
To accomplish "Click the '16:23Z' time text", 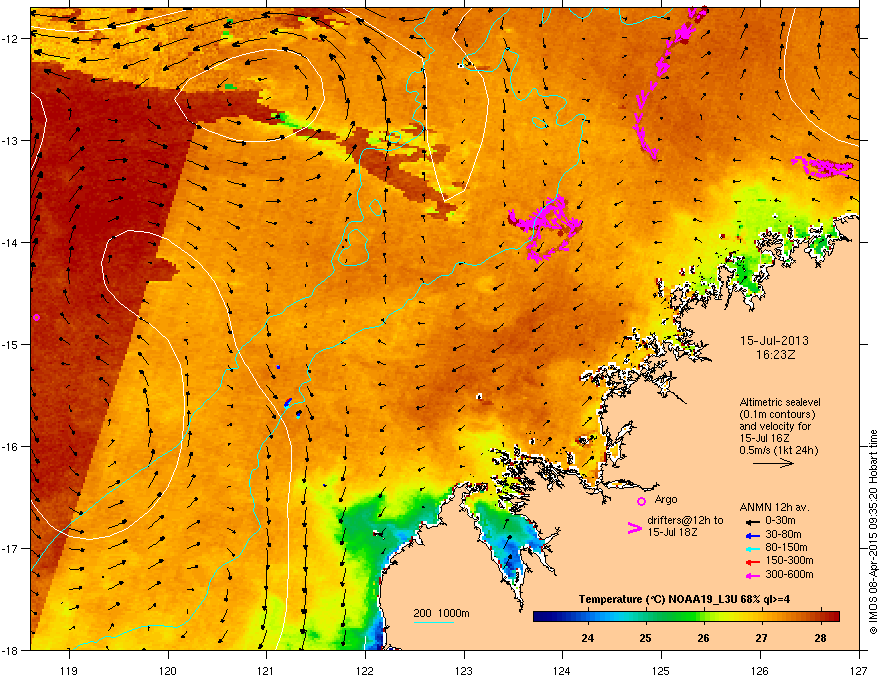I will [775, 355].
